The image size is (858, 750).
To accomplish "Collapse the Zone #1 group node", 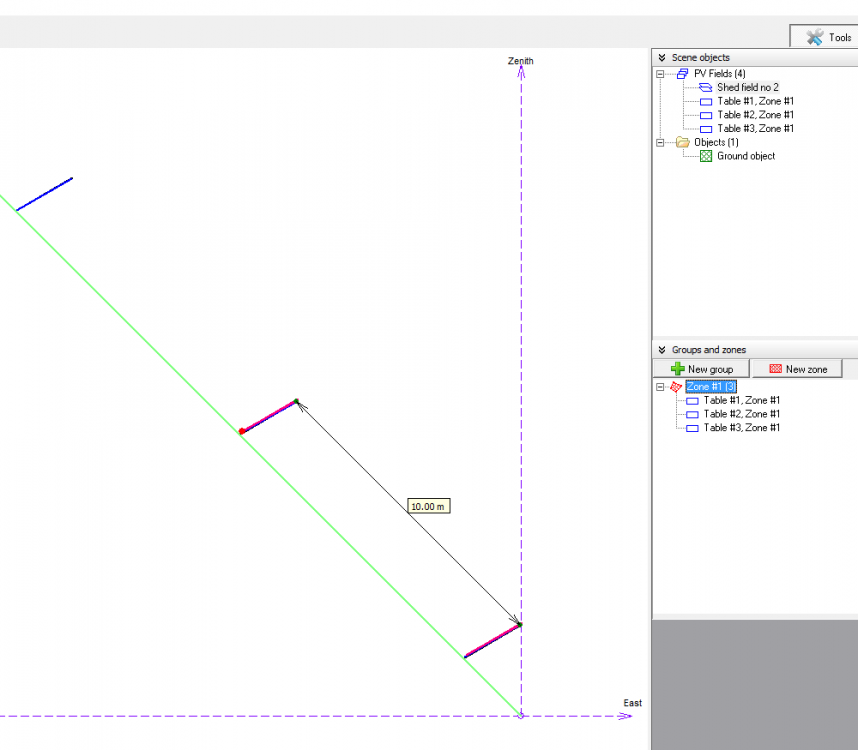I will [x=660, y=387].
